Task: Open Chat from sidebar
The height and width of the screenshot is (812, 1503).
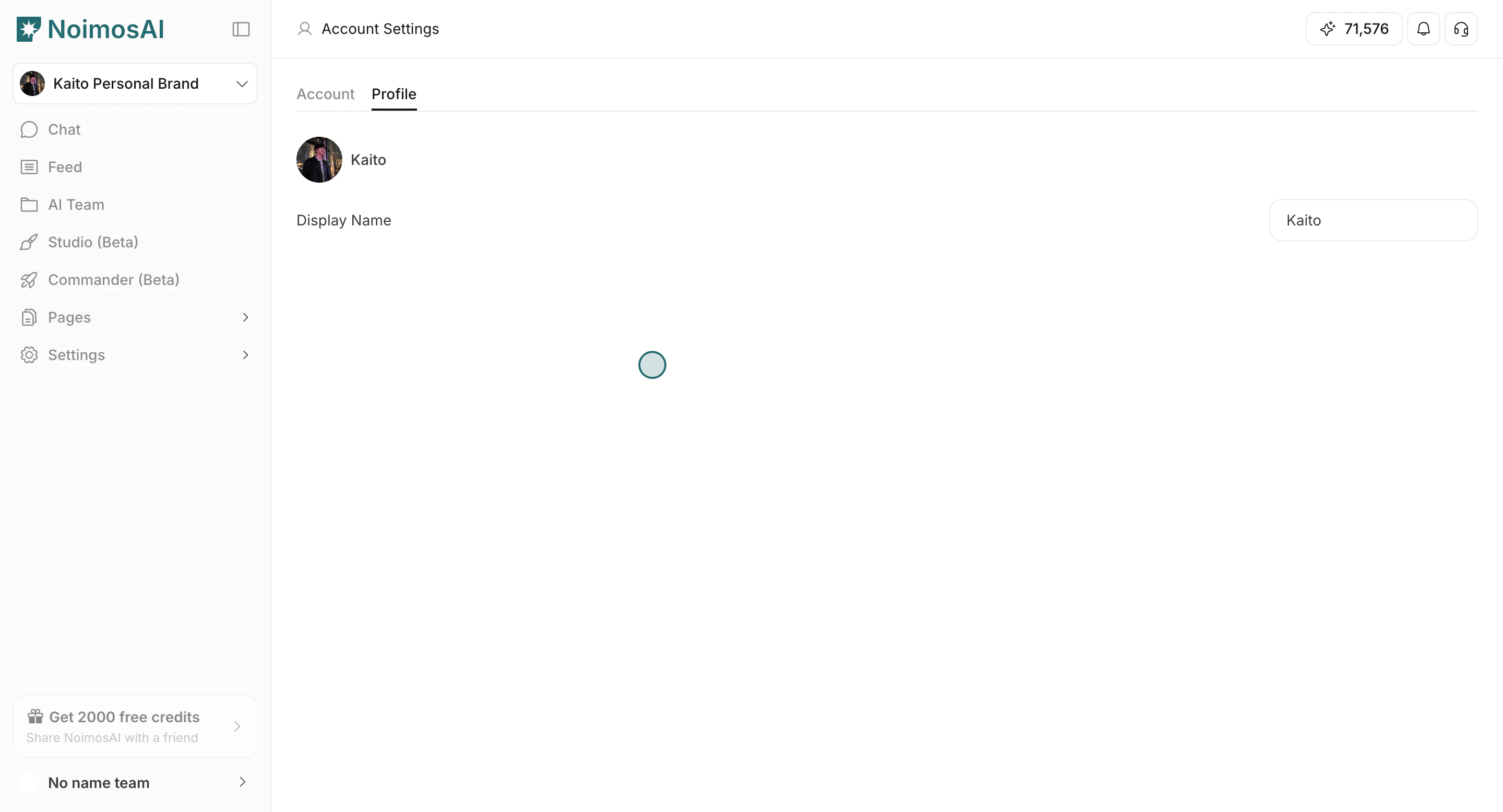Action: pyautogui.click(x=64, y=129)
